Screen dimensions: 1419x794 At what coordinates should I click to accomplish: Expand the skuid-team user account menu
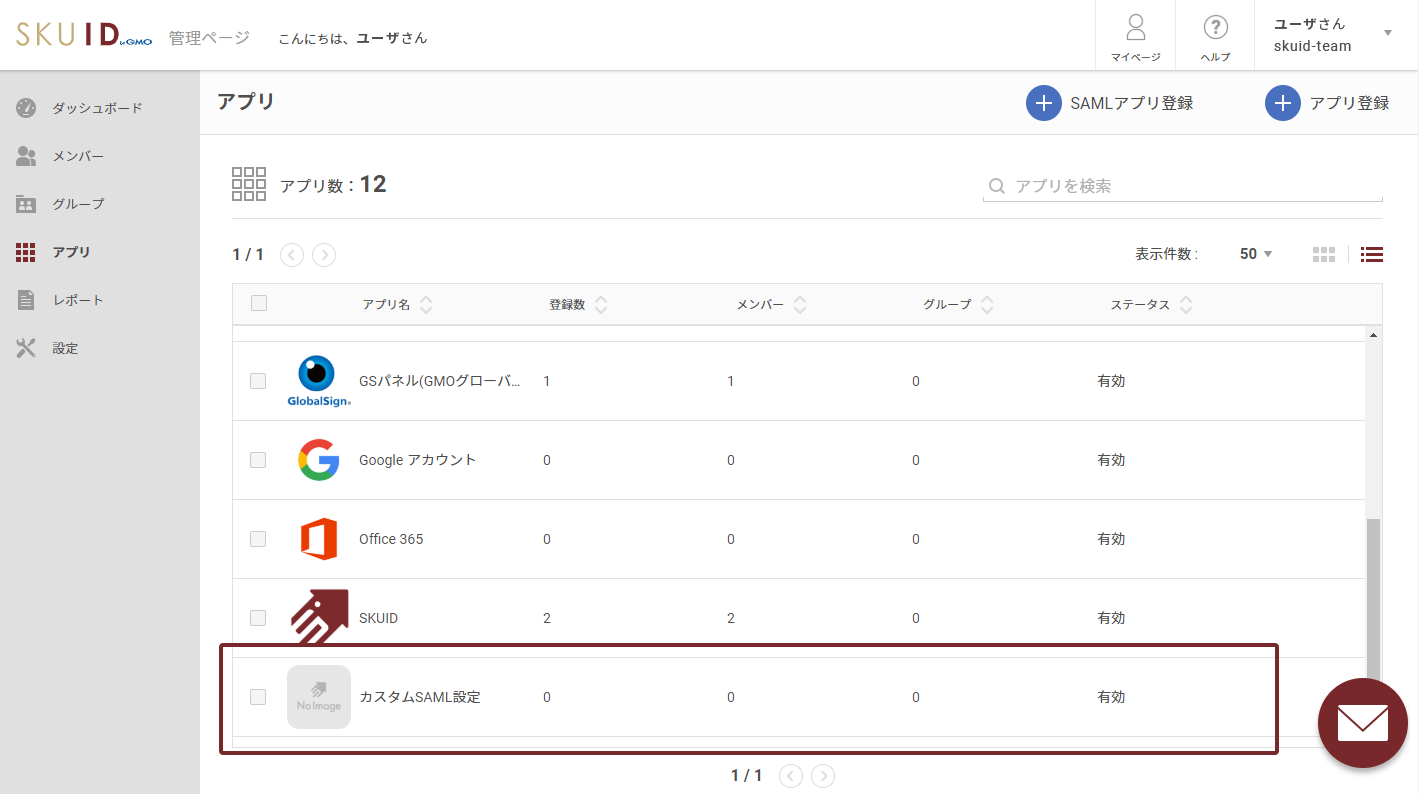[1387, 33]
